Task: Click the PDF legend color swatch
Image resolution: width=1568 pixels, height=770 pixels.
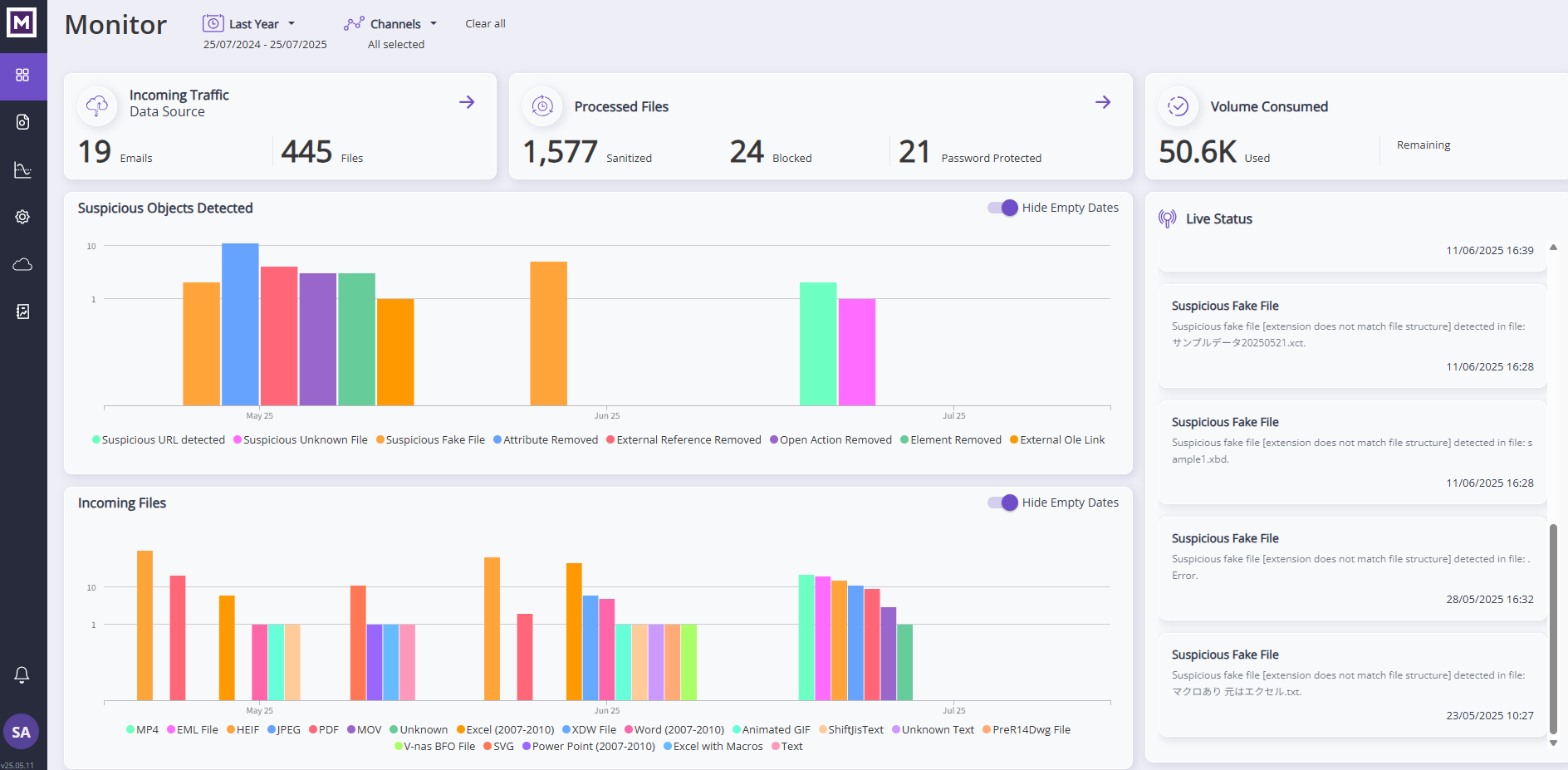Action: 313,730
